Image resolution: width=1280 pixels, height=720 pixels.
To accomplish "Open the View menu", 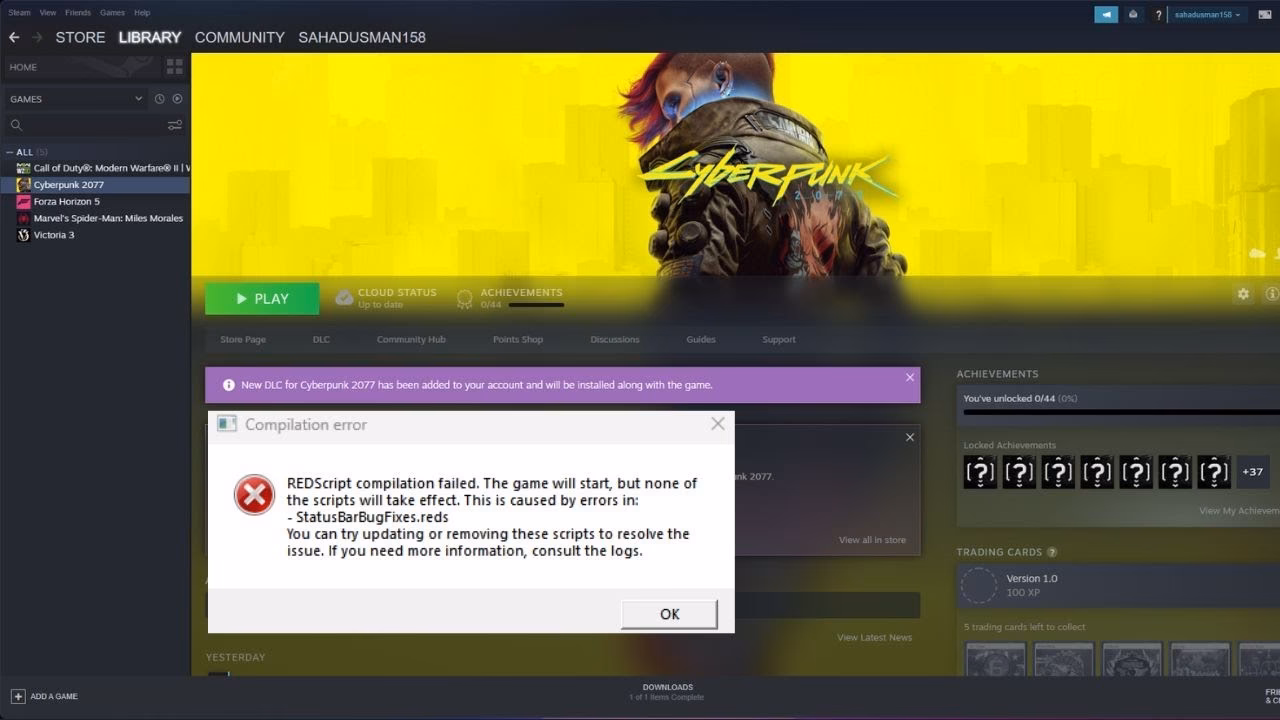I will (48, 13).
